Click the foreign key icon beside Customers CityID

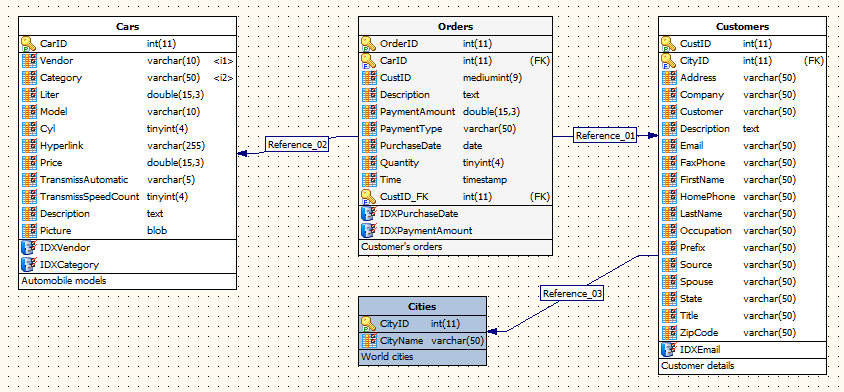pyautogui.click(x=669, y=61)
